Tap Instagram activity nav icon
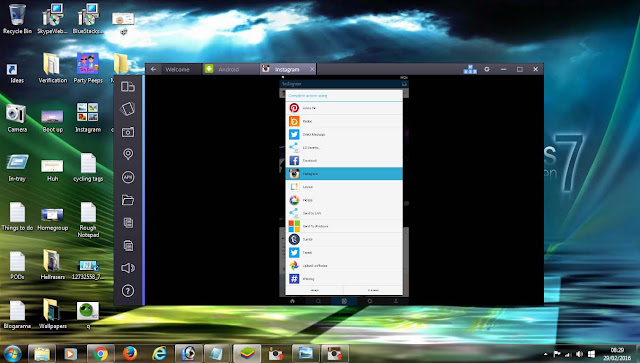 coord(370,301)
